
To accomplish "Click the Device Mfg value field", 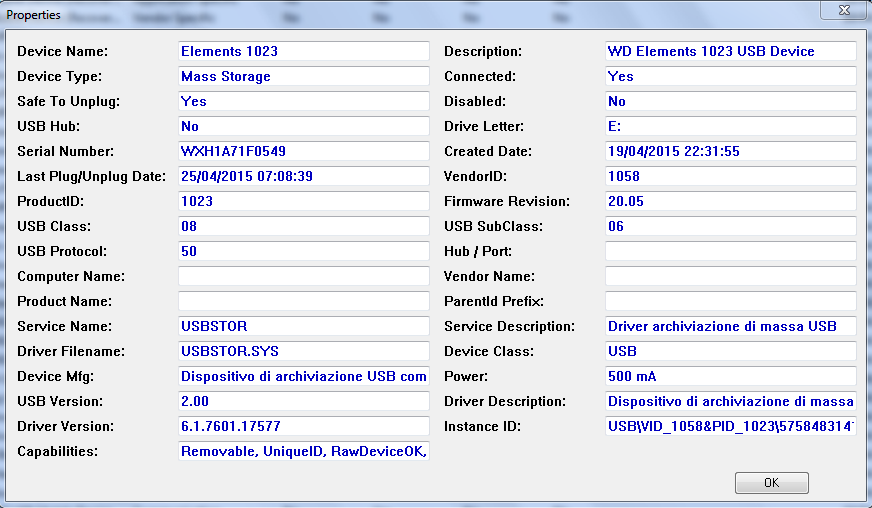I will pyautogui.click(x=304, y=377).
